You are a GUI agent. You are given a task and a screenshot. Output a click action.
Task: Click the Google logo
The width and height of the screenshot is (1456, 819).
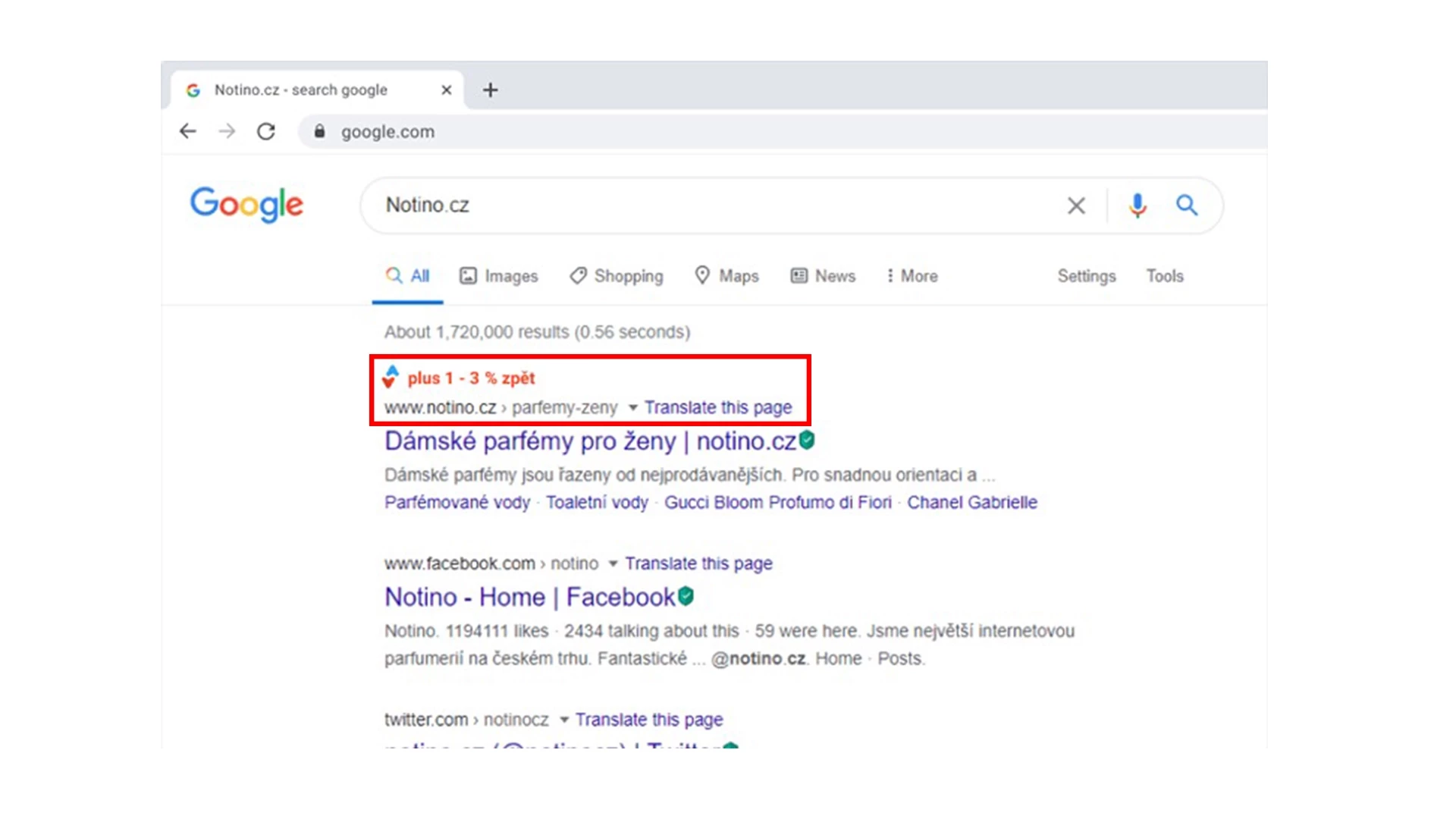246,204
